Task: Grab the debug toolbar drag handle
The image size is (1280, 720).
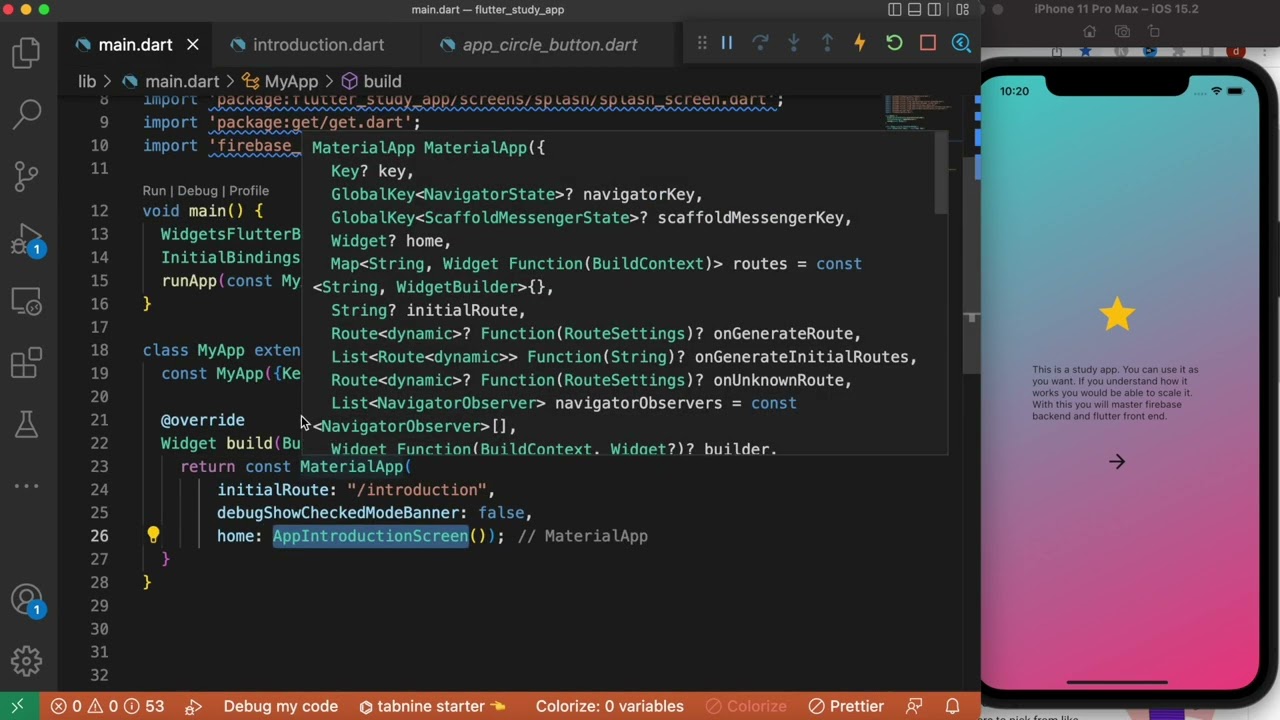Action: [x=702, y=43]
